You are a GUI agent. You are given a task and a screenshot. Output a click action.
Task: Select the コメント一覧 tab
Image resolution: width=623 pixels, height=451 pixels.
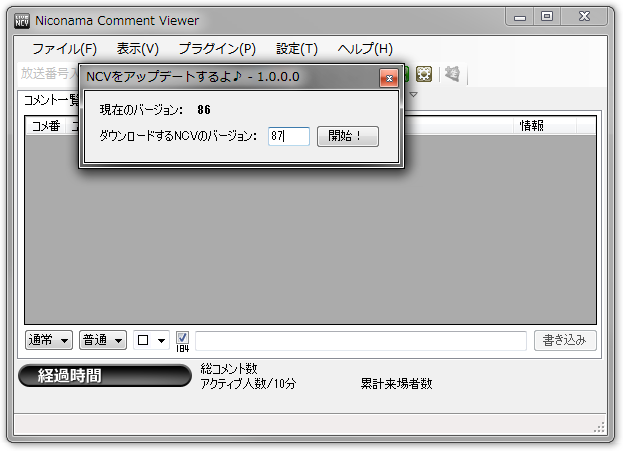[x=51, y=100]
